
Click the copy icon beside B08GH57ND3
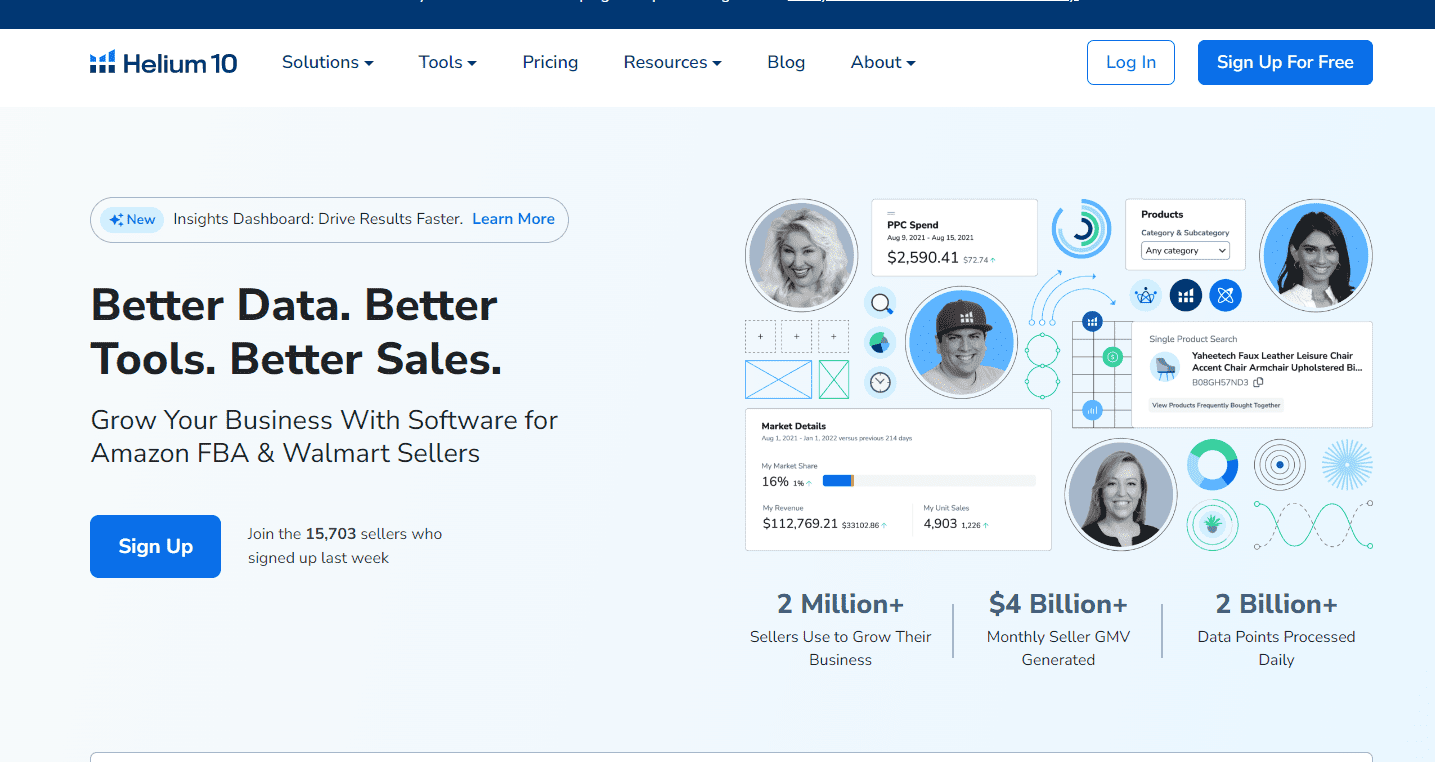(1258, 382)
